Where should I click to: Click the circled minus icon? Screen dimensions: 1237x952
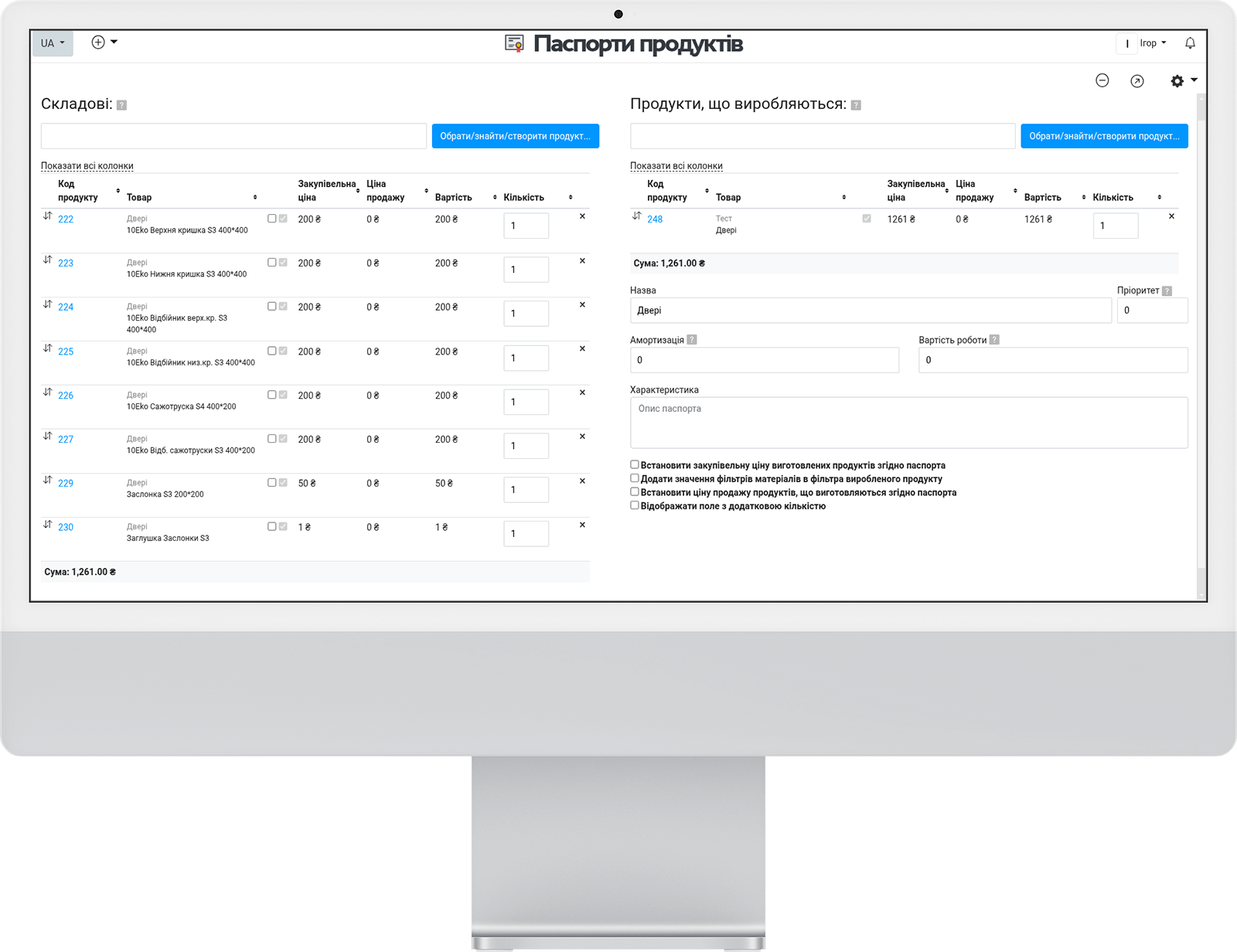click(1102, 81)
